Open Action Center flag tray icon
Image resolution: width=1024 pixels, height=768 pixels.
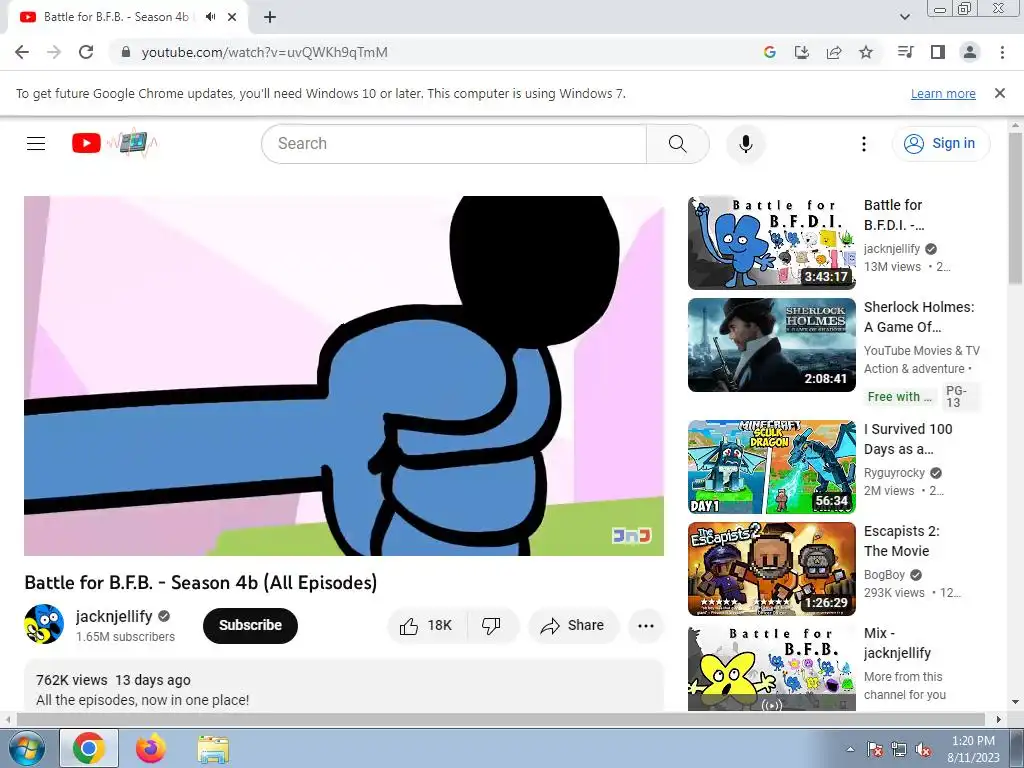[875, 750]
